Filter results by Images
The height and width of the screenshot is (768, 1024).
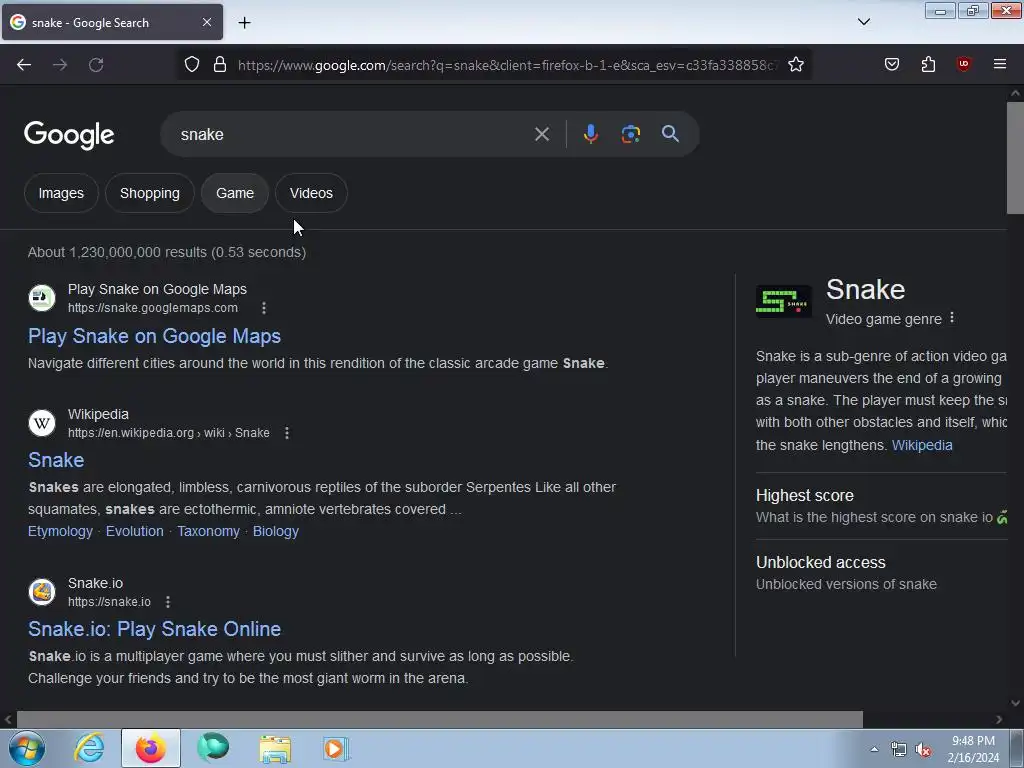click(x=61, y=193)
